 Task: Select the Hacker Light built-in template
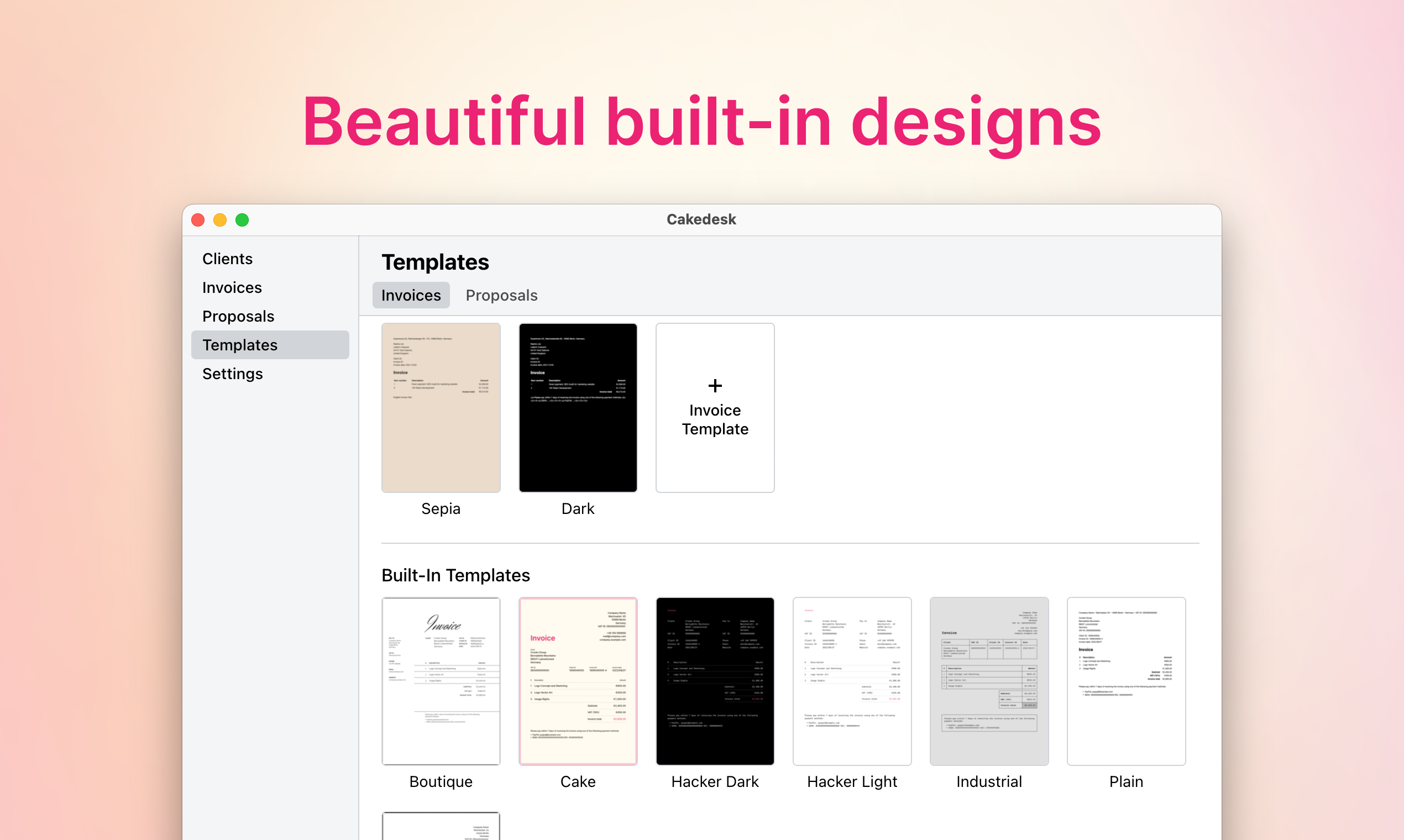852,681
